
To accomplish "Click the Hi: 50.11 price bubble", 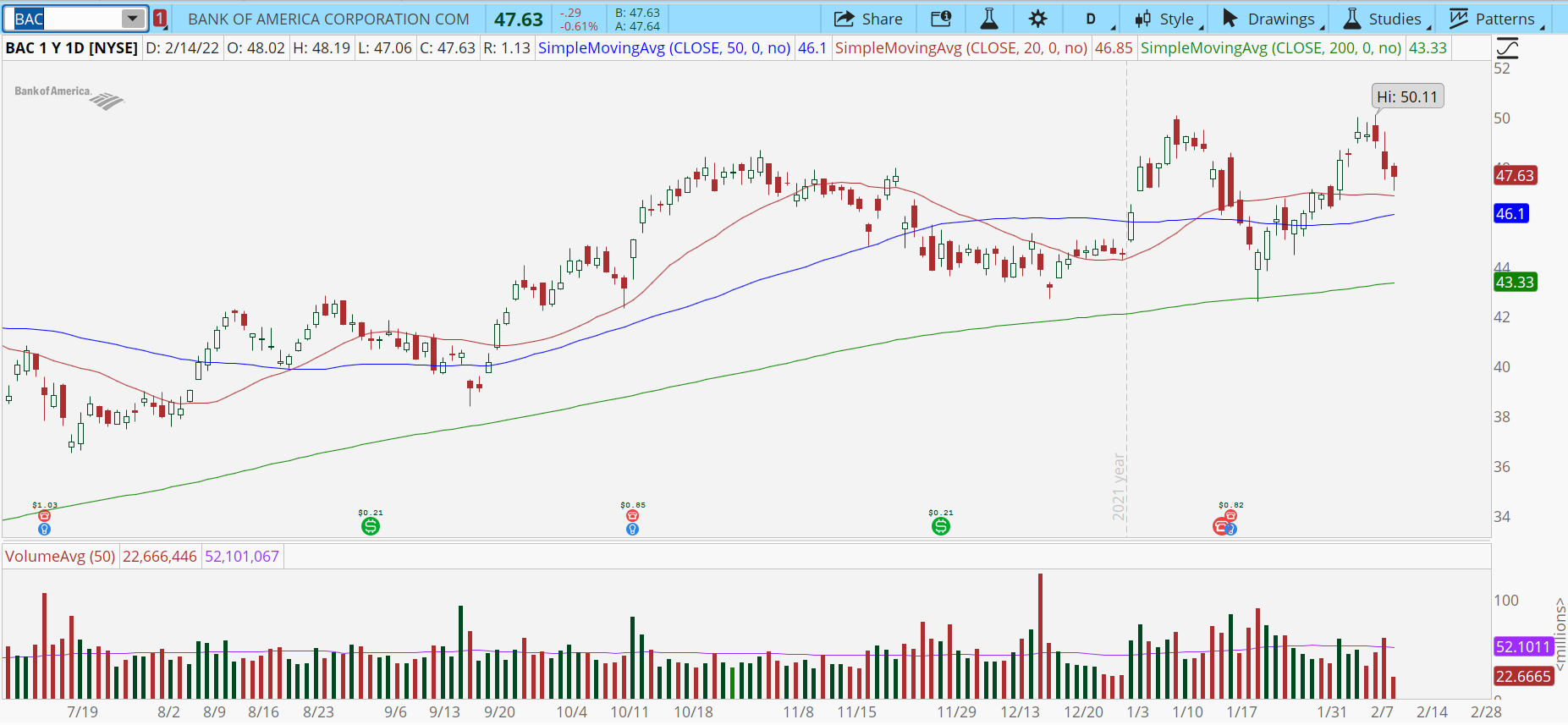I will tap(1407, 96).
